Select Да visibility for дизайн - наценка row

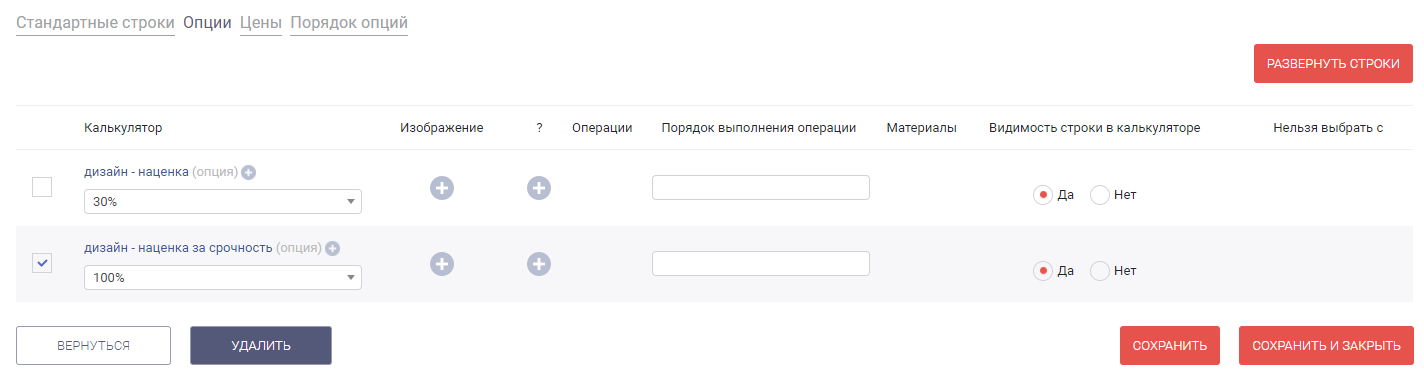1043,195
